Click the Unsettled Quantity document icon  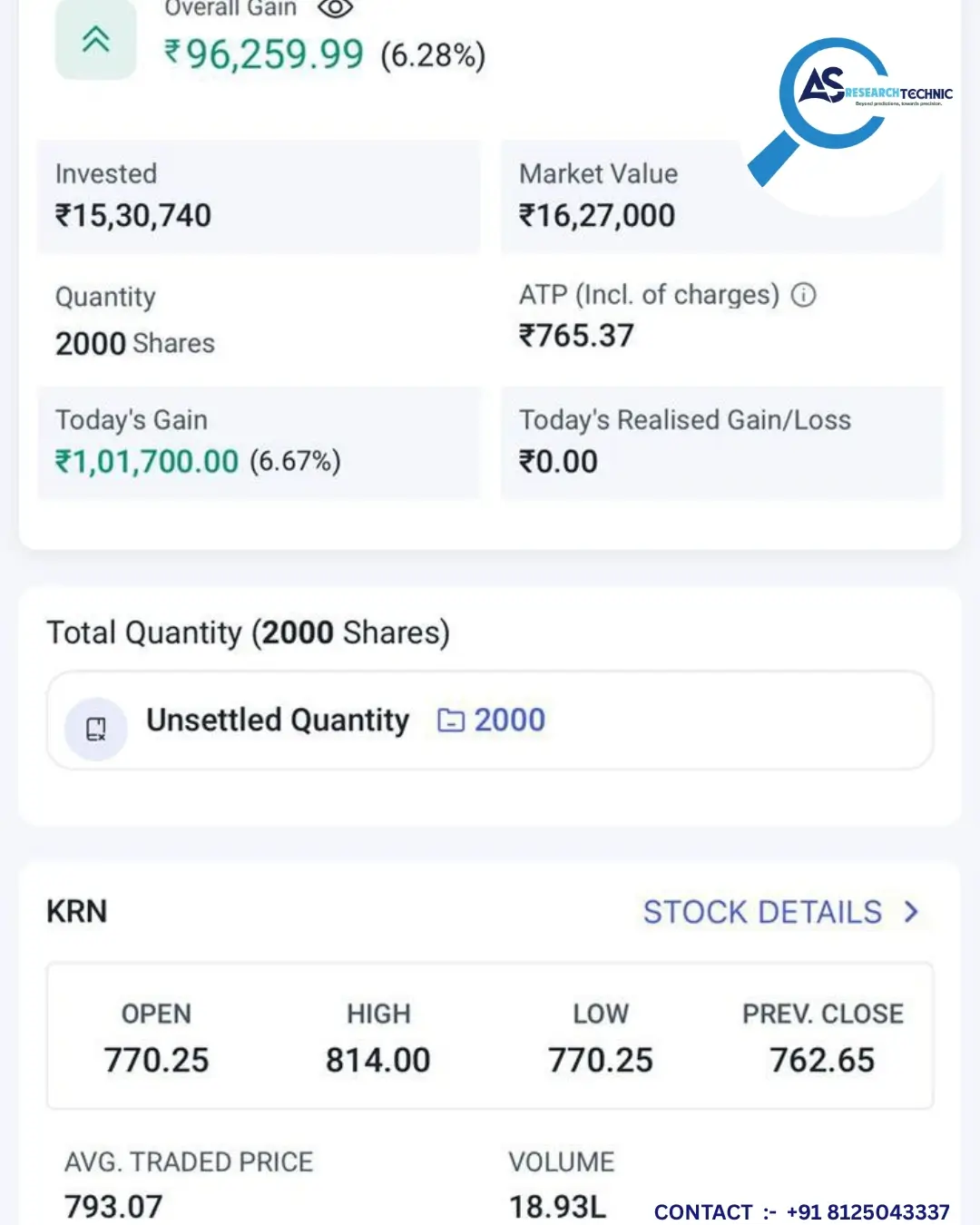click(x=96, y=729)
